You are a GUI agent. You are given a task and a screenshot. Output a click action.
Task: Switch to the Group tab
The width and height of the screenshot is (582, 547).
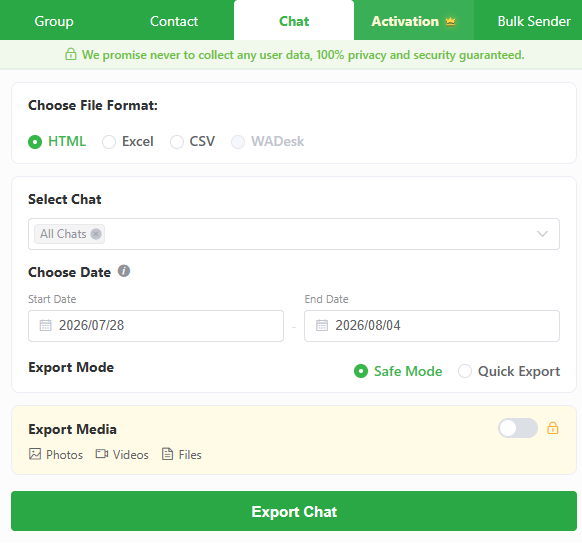coord(54,22)
